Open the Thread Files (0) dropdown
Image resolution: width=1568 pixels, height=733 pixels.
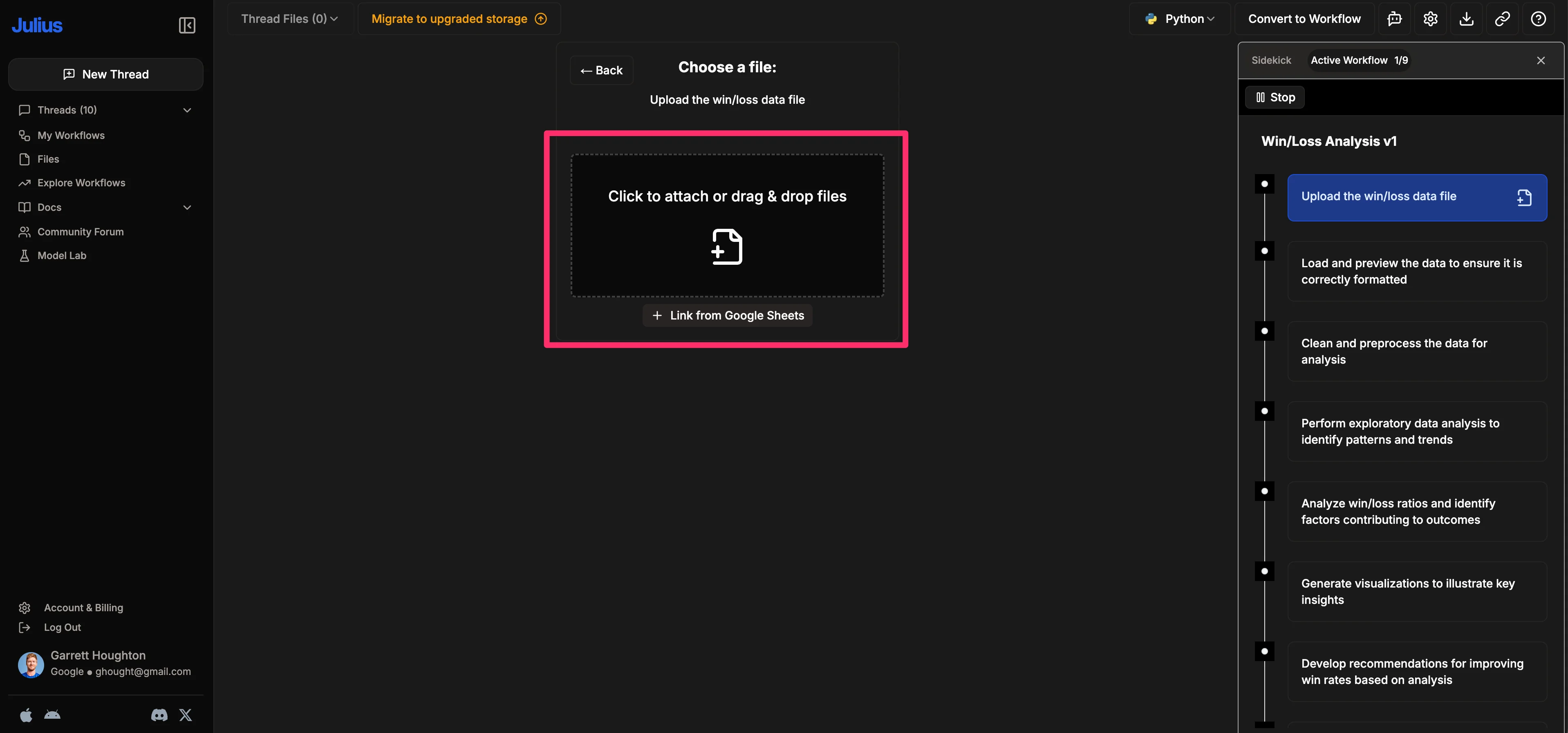[289, 19]
